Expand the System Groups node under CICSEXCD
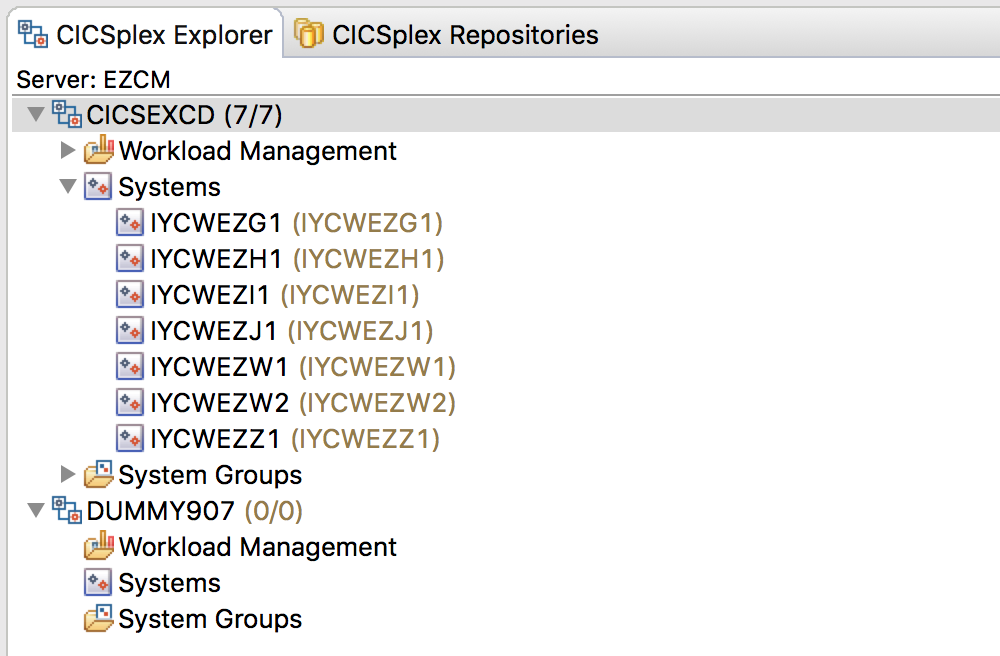Image resolution: width=1000 pixels, height=656 pixels. coord(68,474)
